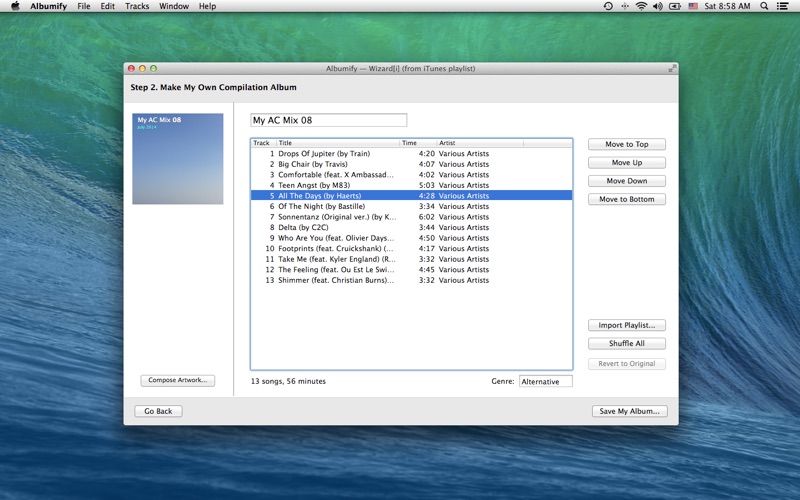
Task: Open the File menu
Action: click(84, 6)
